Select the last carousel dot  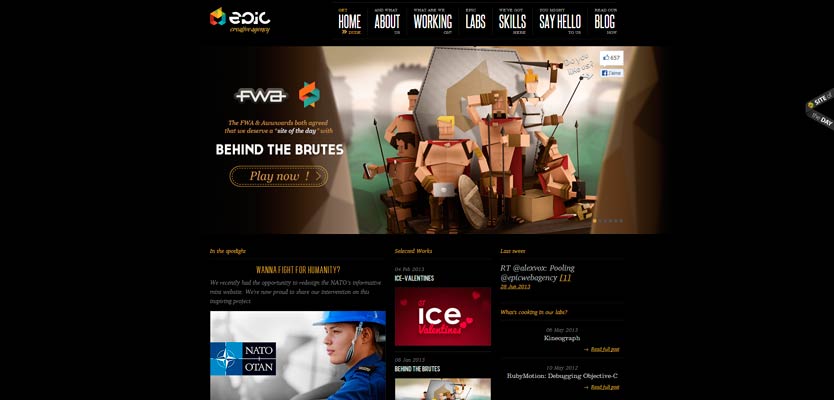[621, 220]
